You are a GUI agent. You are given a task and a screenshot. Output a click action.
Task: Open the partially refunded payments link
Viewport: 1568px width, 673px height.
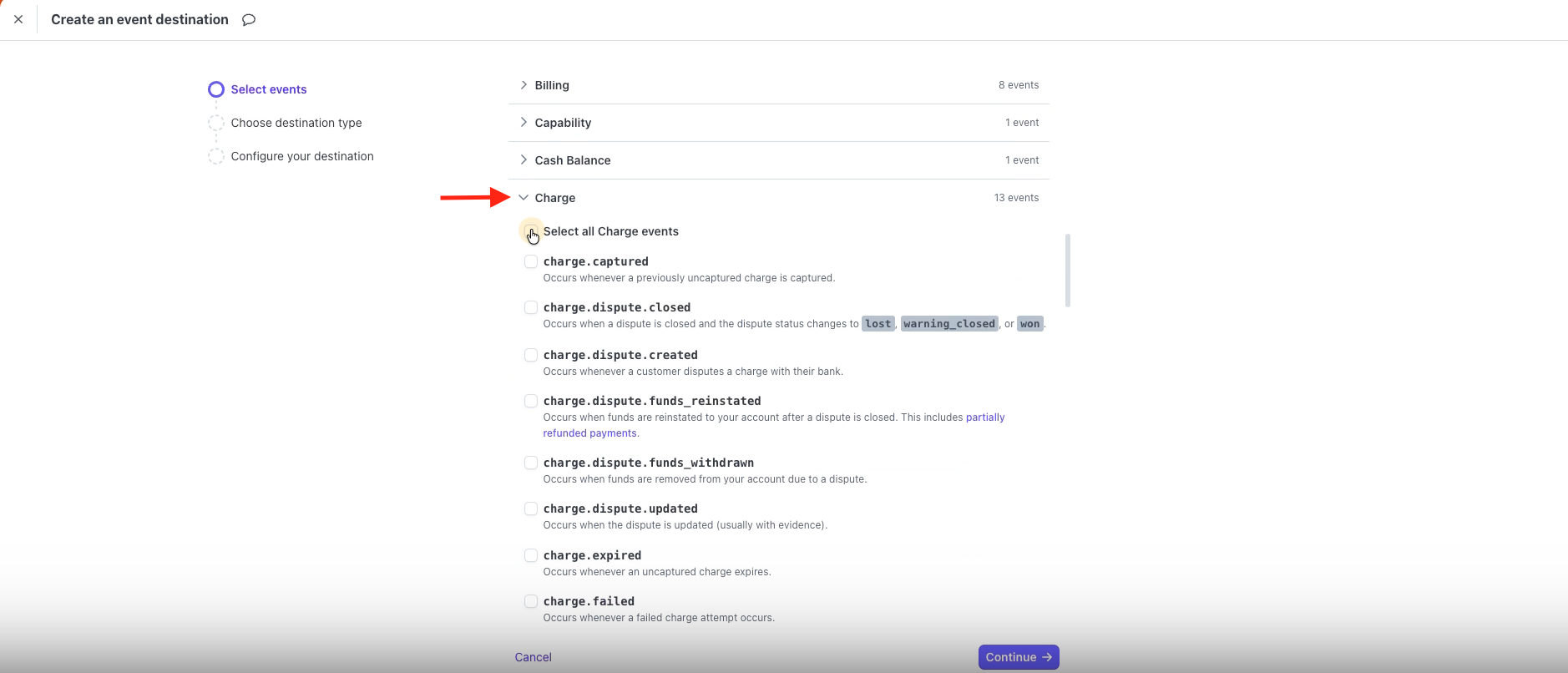[x=985, y=417]
